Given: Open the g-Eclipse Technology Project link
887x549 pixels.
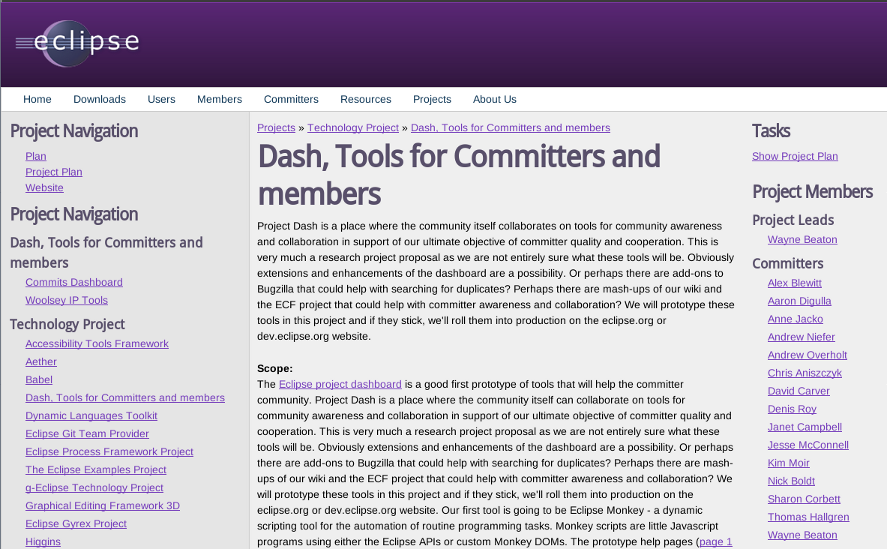Looking at the screenshot, I should [x=94, y=488].
